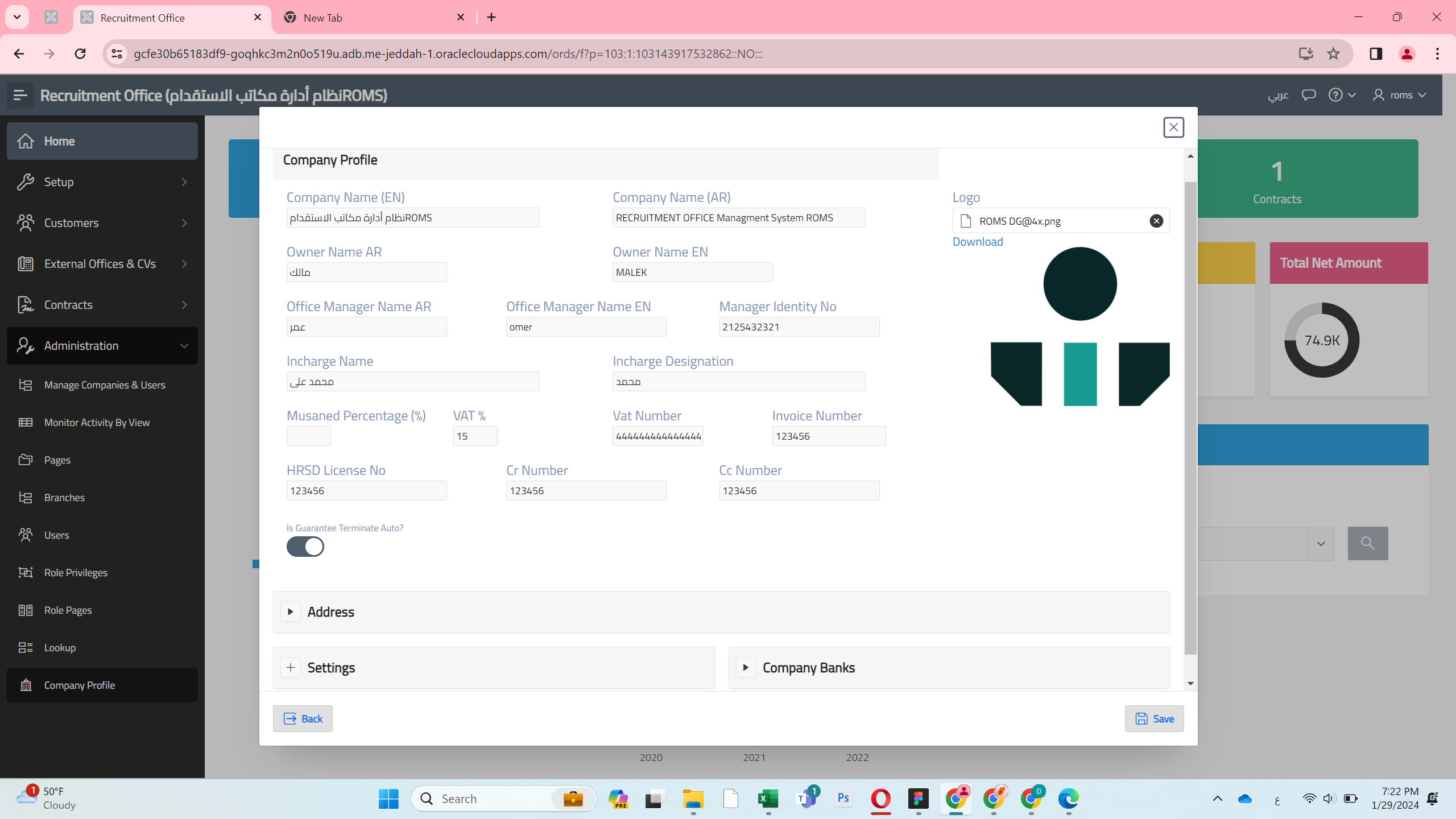Click the 74.9K donut chart
This screenshot has width=1456, height=819.
pyautogui.click(x=1322, y=340)
